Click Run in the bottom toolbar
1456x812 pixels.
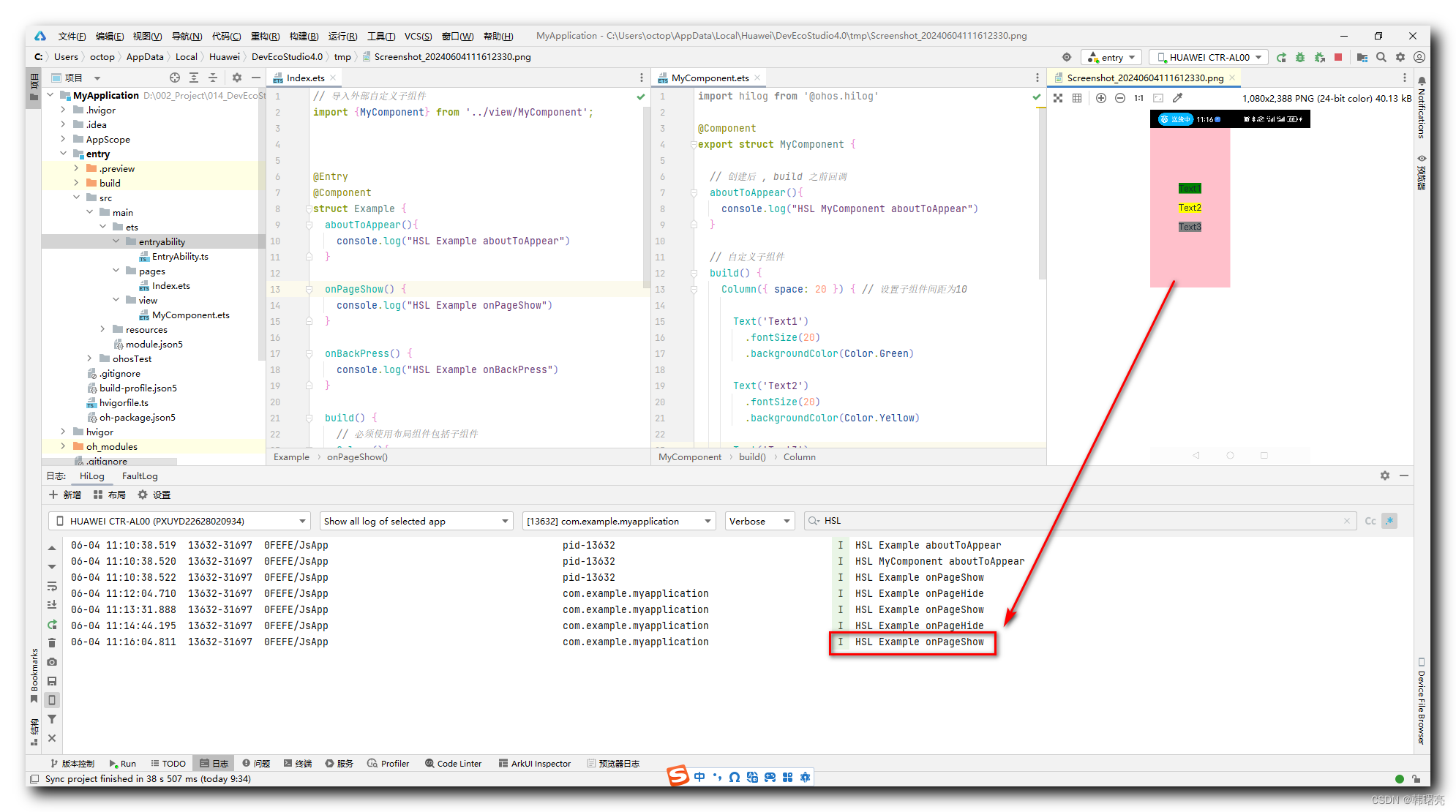(x=126, y=762)
